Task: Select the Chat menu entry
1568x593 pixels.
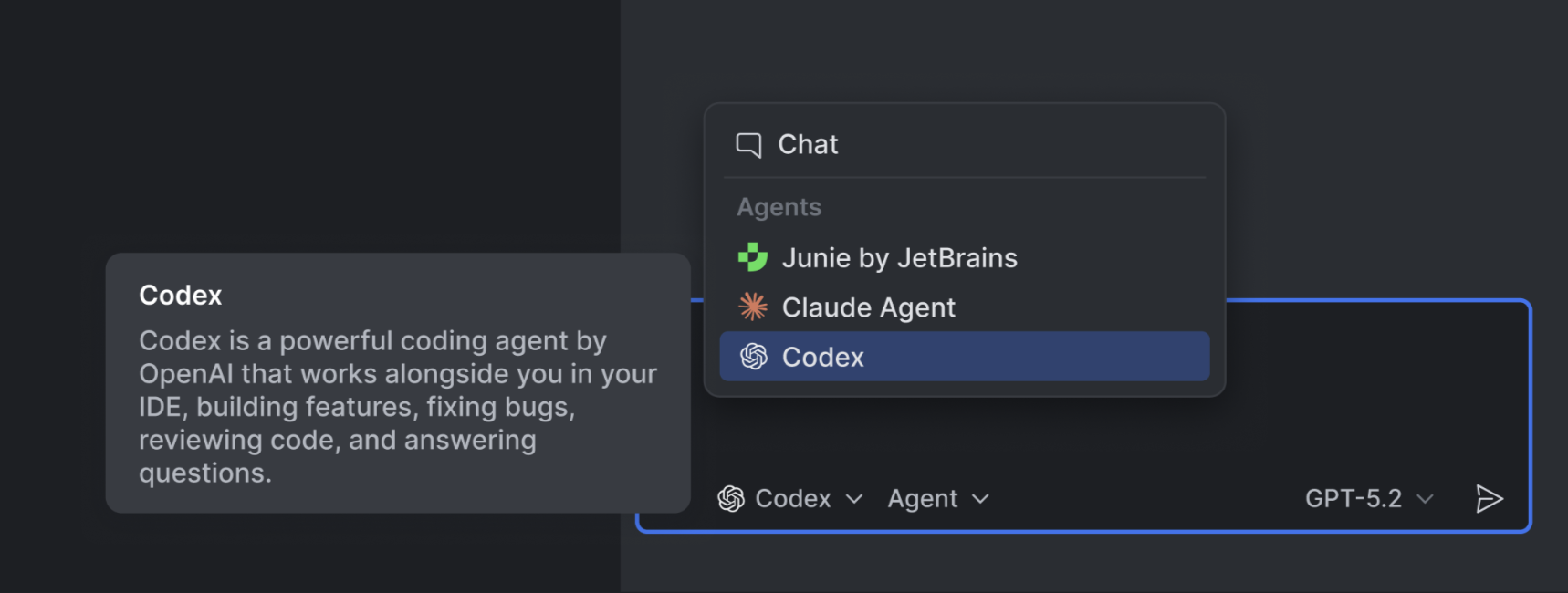Action: pyautogui.click(x=808, y=145)
